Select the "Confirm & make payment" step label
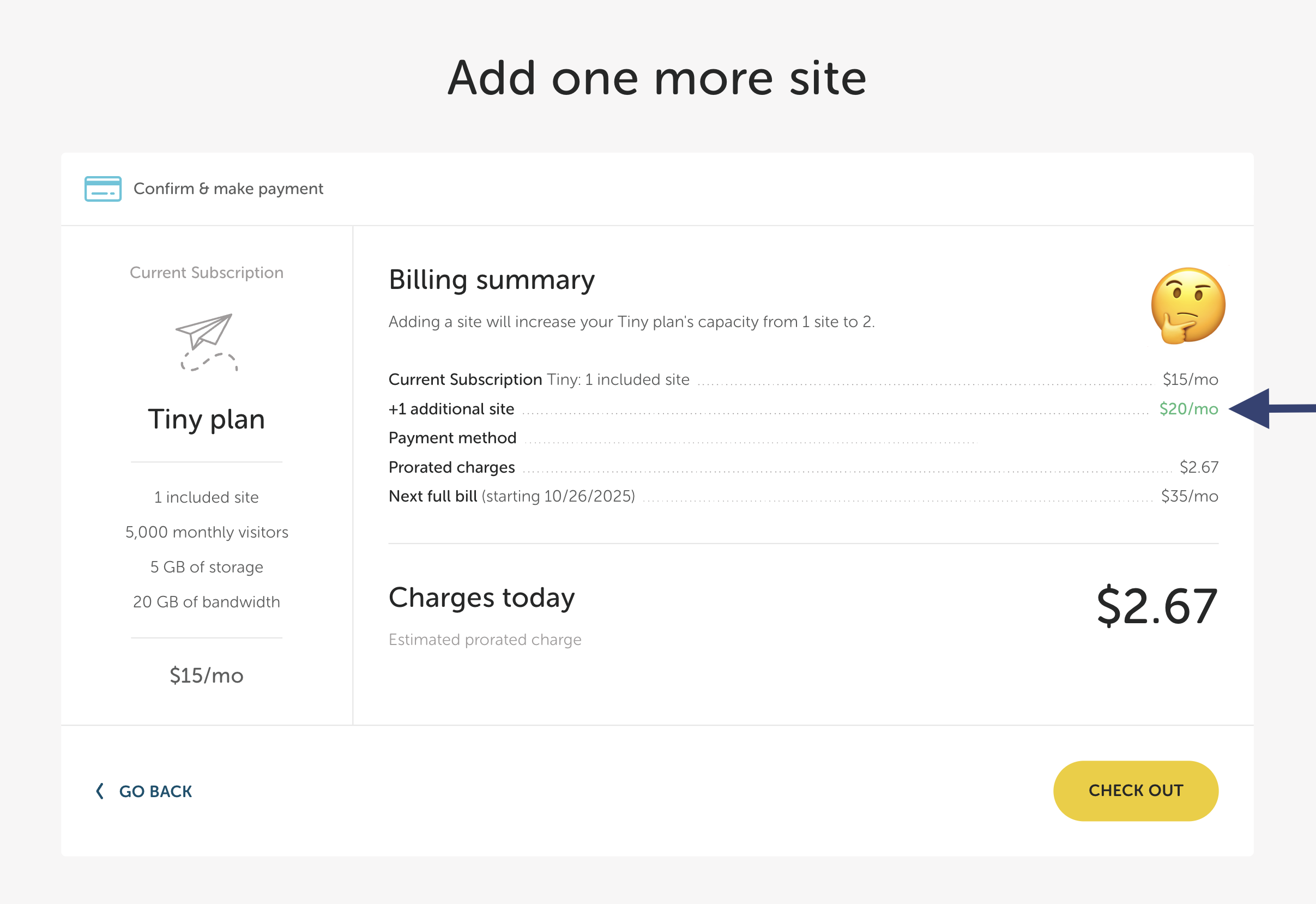This screenshot has width=1316, height=904. (x=228, y=189)
